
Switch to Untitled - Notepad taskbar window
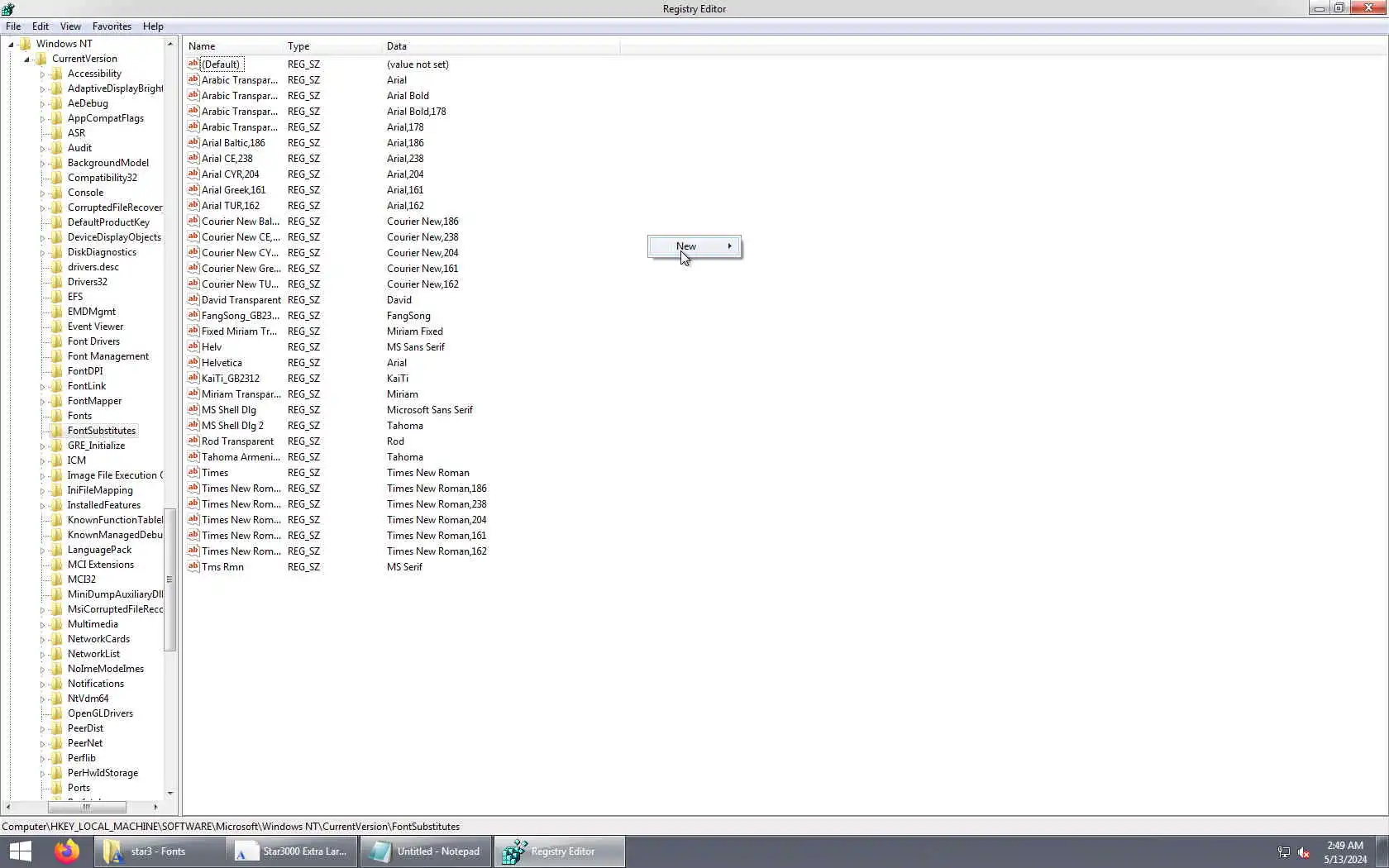point(426,851)
